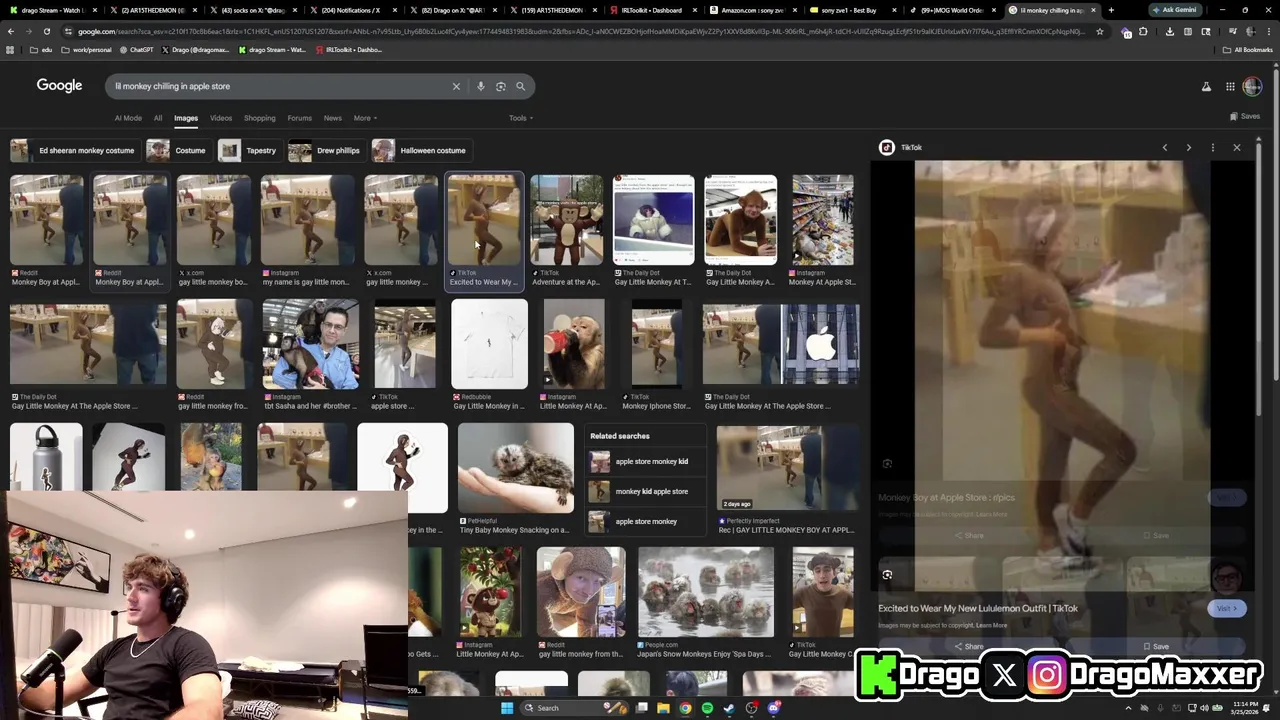The width and height of the screenshot is (1280, 720).
Task: Open Steam from the taskbar
Action: point(729,708)
